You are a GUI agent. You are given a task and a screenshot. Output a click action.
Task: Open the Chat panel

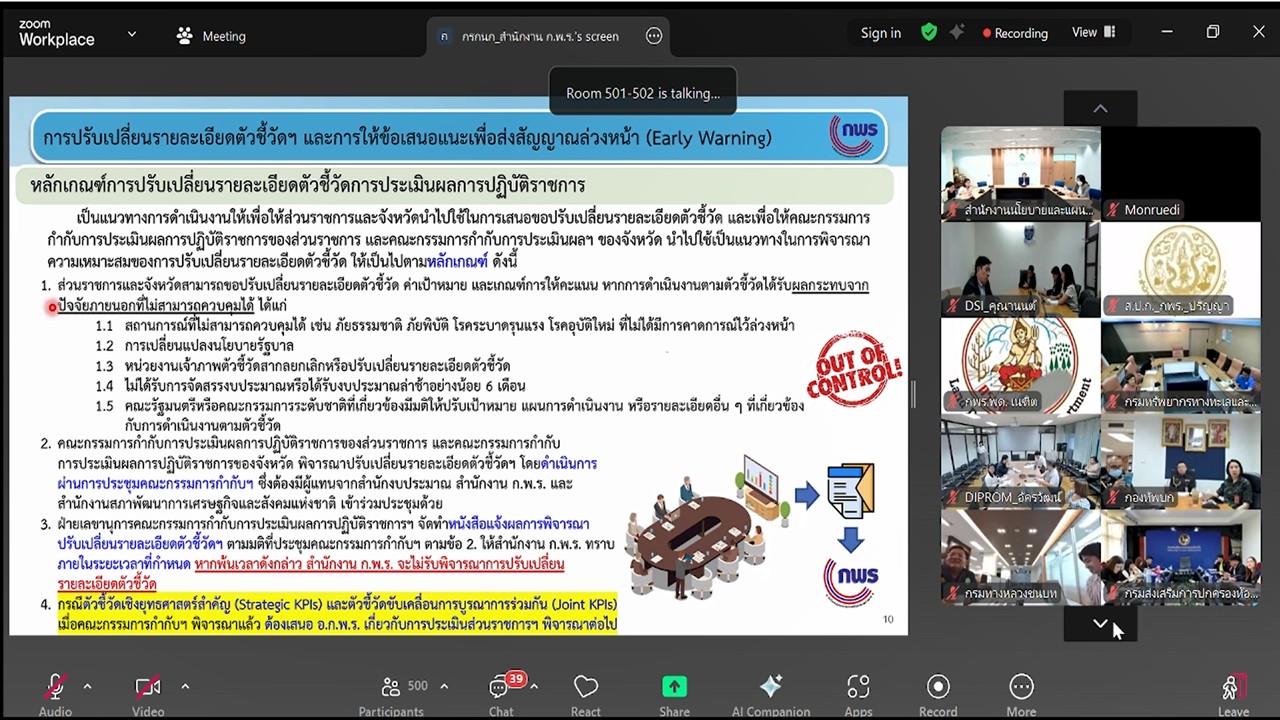click(500, 688)
